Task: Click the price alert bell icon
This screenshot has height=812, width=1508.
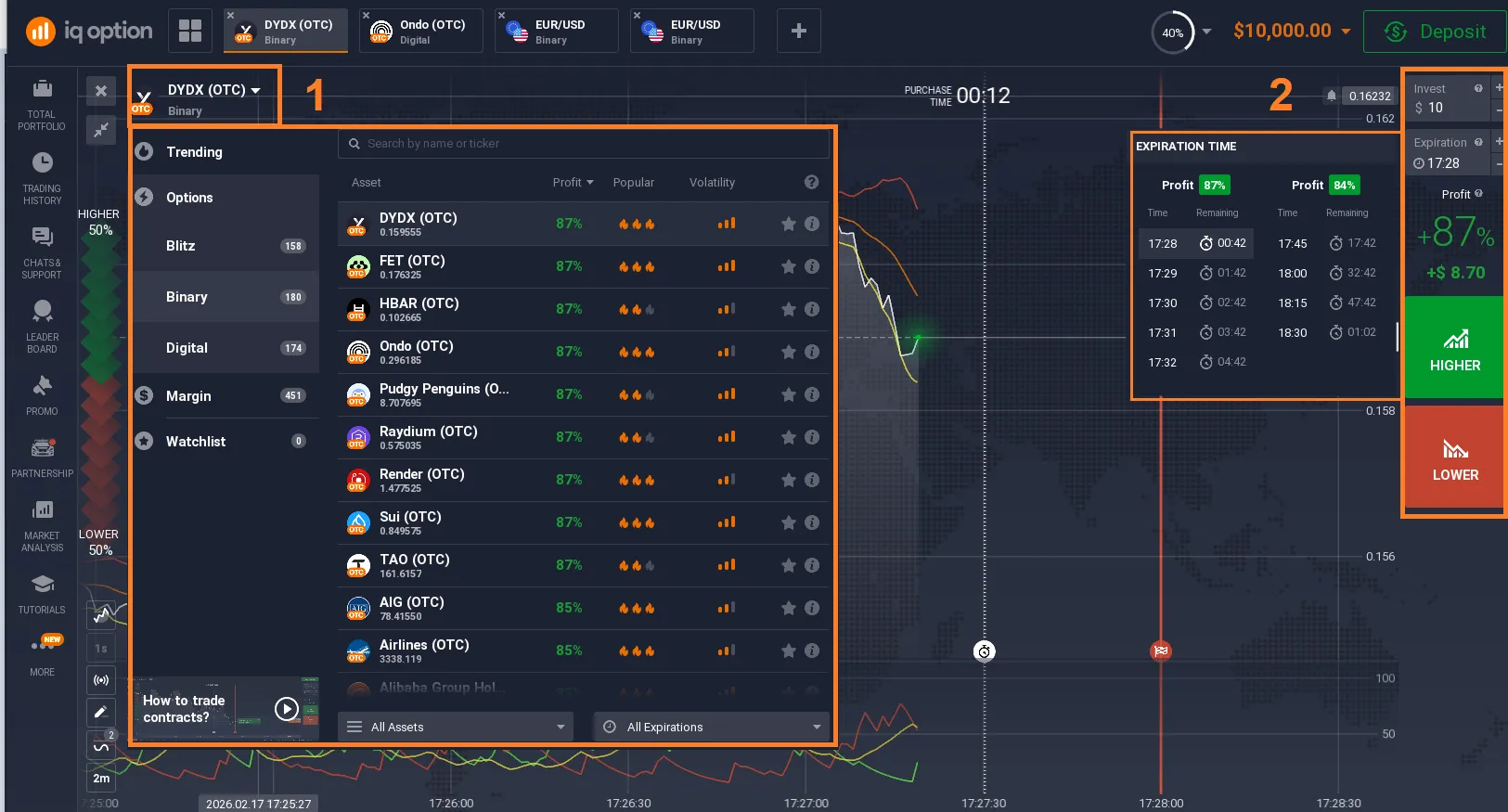Action: click(1332, 96)
